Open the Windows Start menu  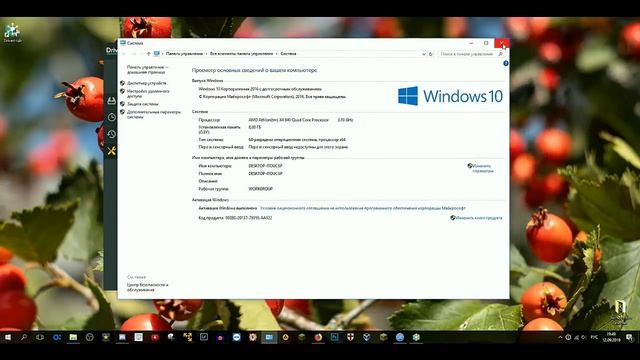tap(8, 337)
